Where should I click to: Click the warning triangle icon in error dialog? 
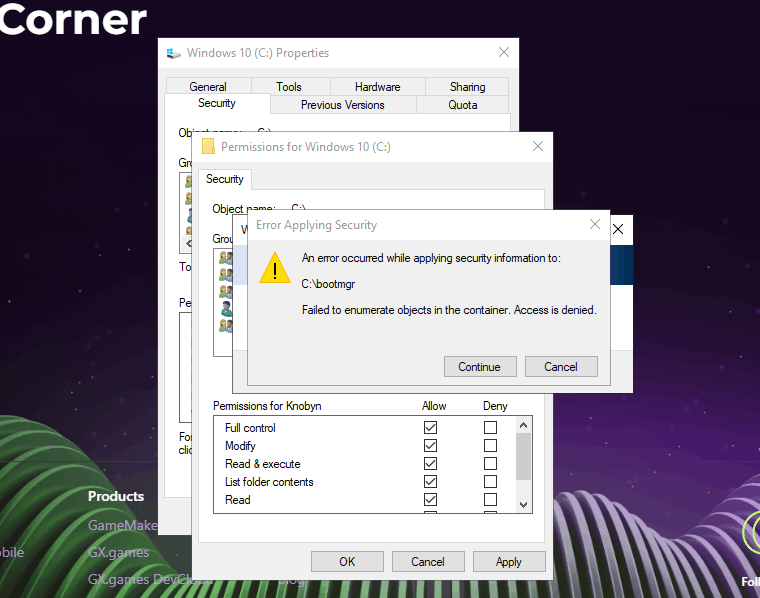[275, 268]
